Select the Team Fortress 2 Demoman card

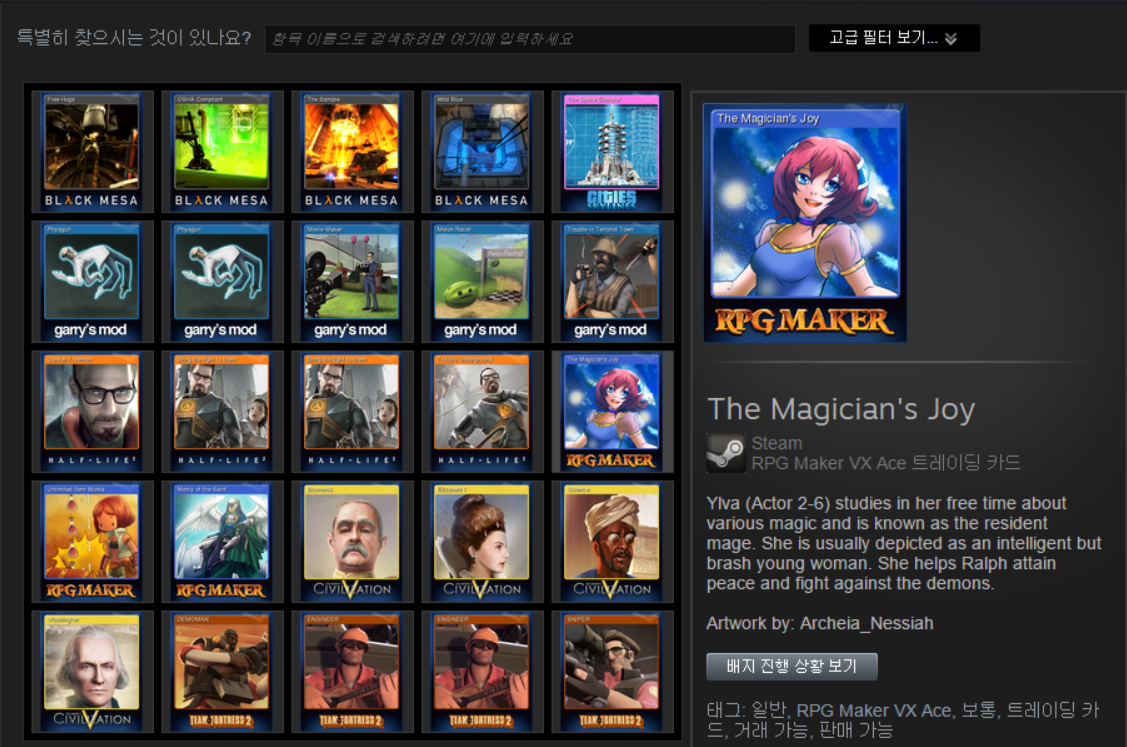[222, 672]
